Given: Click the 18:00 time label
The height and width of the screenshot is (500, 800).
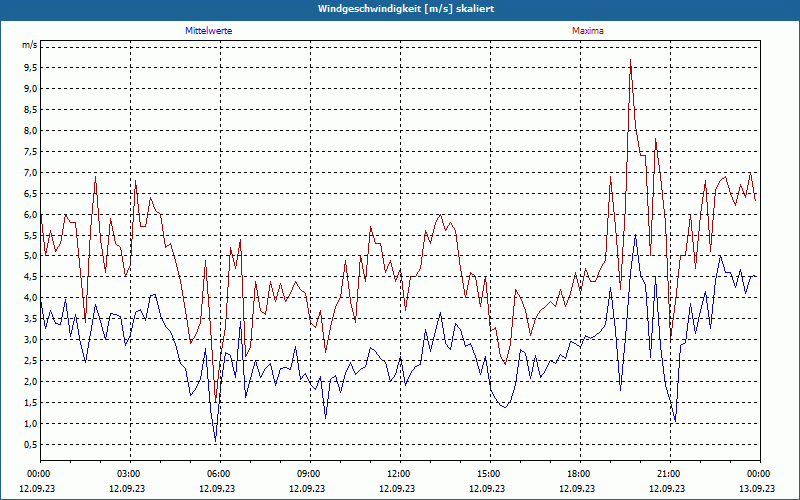Looking at the screenshot, I should [580, 474].
